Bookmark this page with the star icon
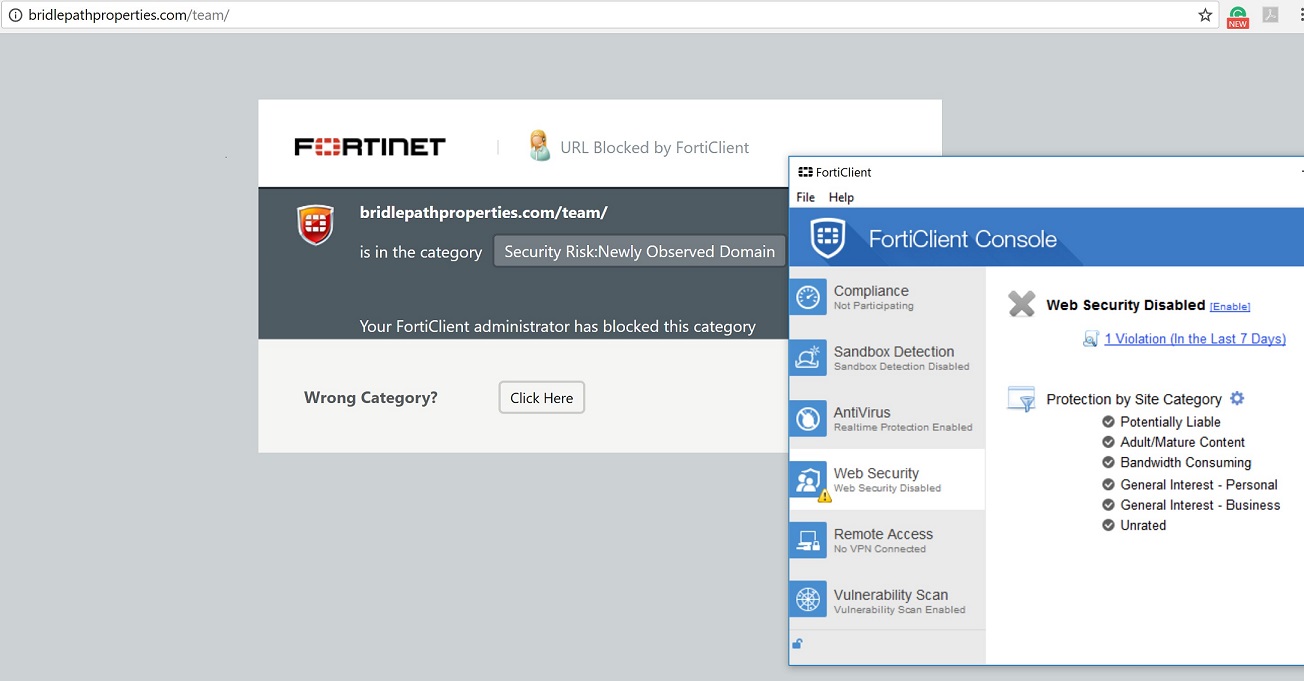The height and width of the screenshot is (681, 1304). point(1205,15)
